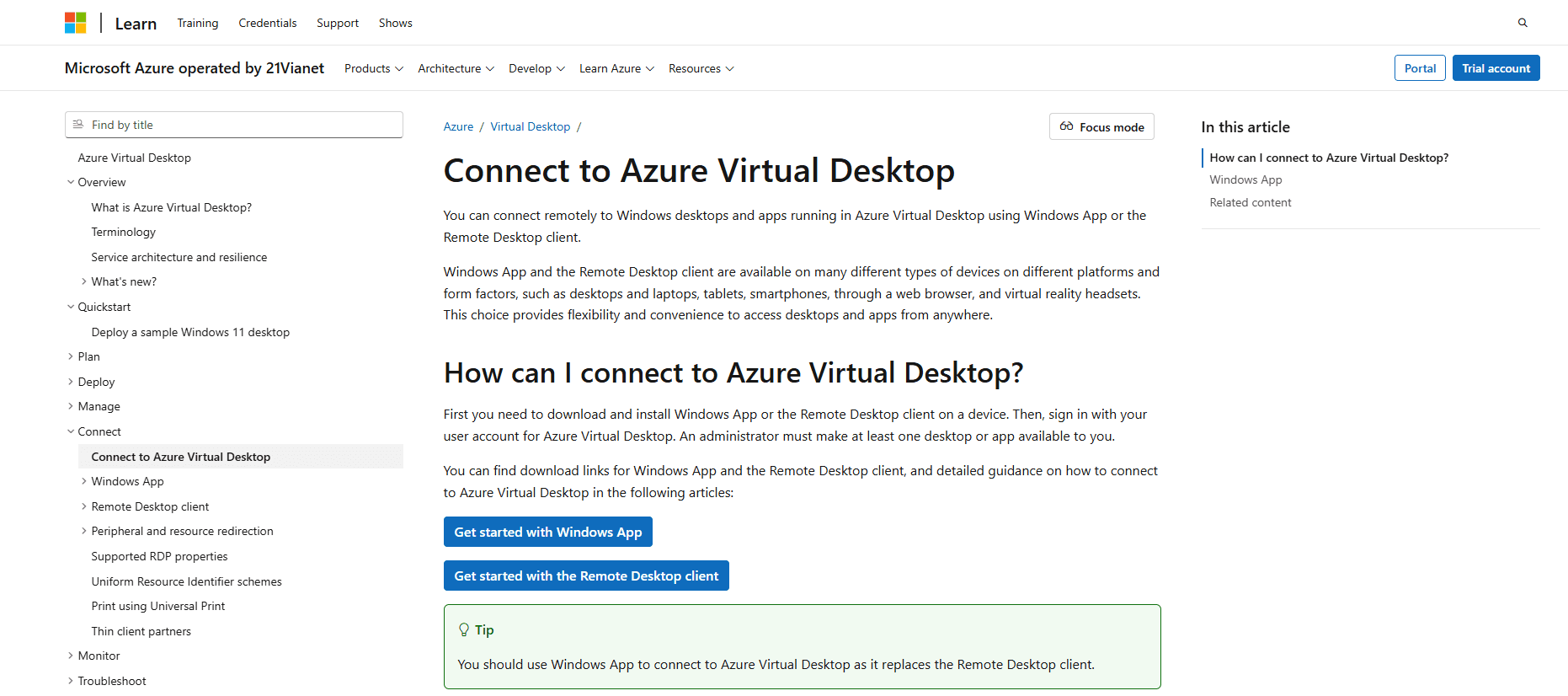Open the Virtual Desktop breadcrumb link
Screen dimensions: 1568x696
530,126
